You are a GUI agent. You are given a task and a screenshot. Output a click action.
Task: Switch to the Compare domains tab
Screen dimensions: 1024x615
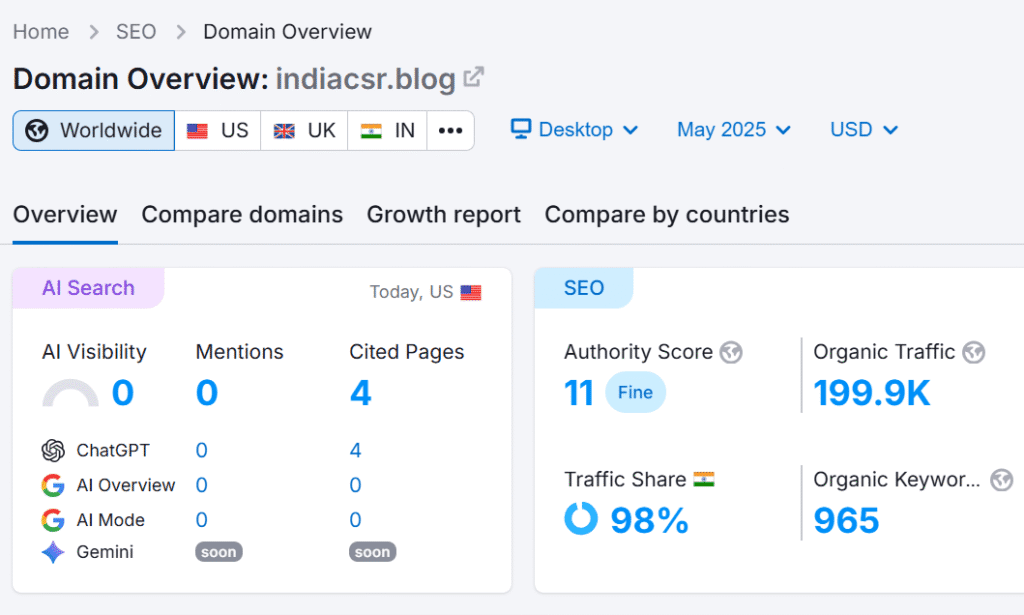click(242, 214)
